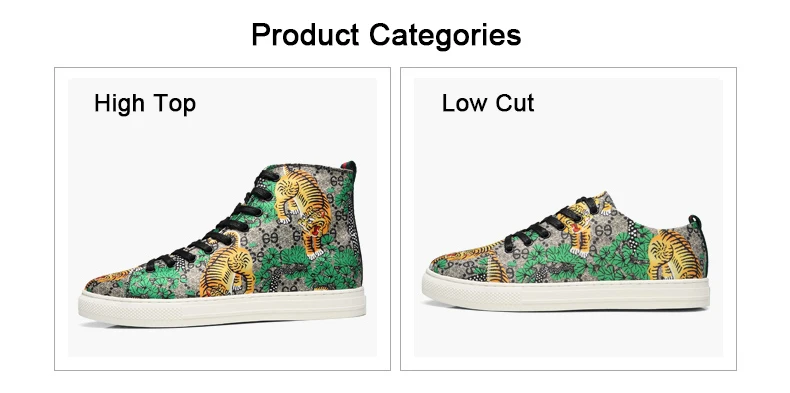Select the High Top label text
This screenshot has height=393, width=790.
point(145,103)
